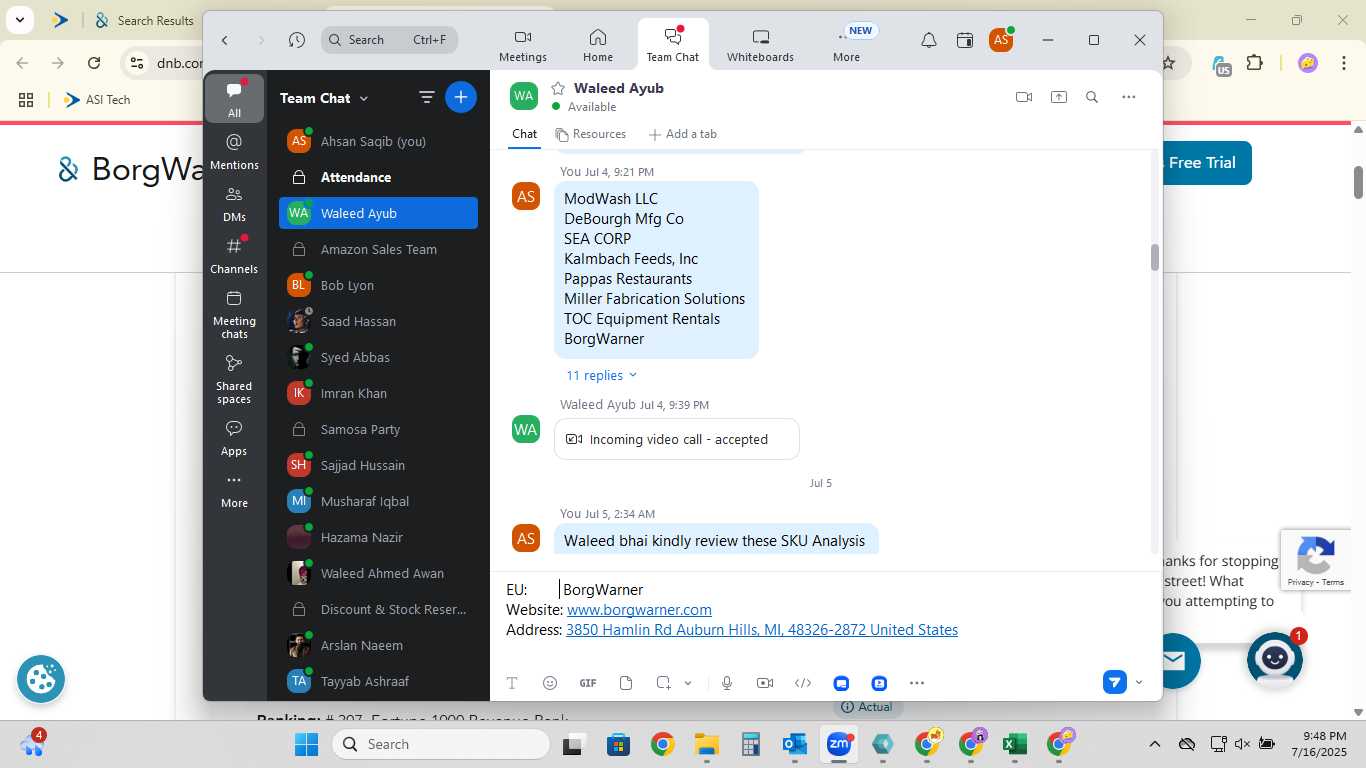Click the chat message scrollbar thumb

tap(1154, 258)
